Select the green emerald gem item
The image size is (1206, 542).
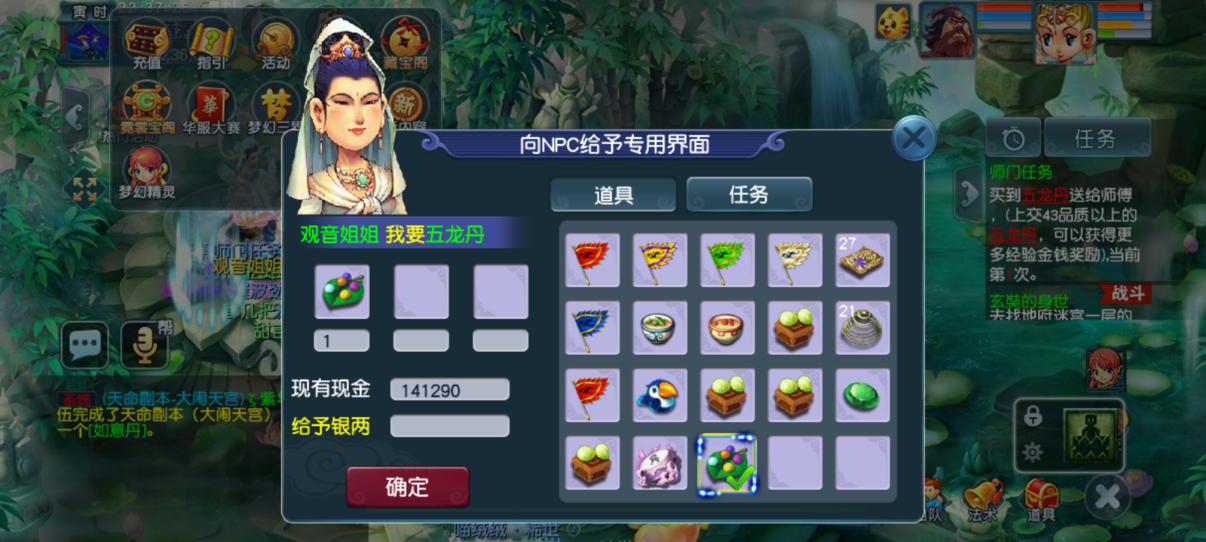pos(863,395)
